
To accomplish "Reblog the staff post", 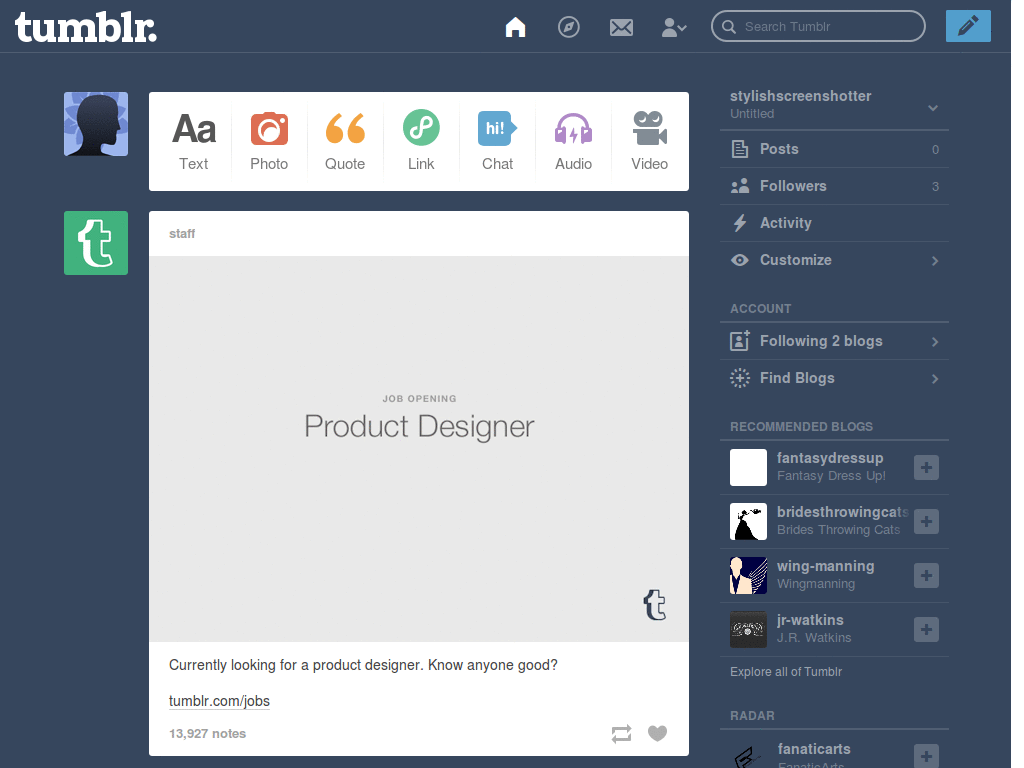I will click(x=621, y=733).
